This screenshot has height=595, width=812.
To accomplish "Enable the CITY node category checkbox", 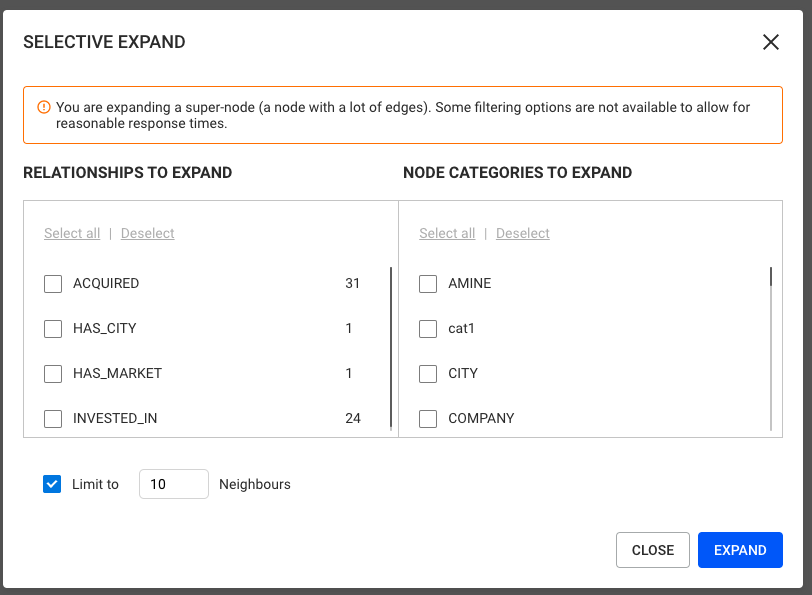I will [428, 374].
